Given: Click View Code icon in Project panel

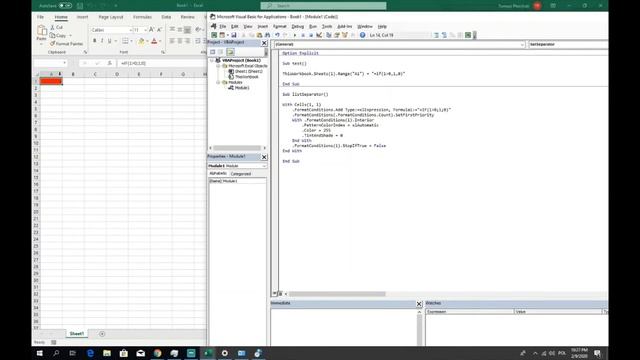Looking at the screenshot, I should [x=213, y=52].
